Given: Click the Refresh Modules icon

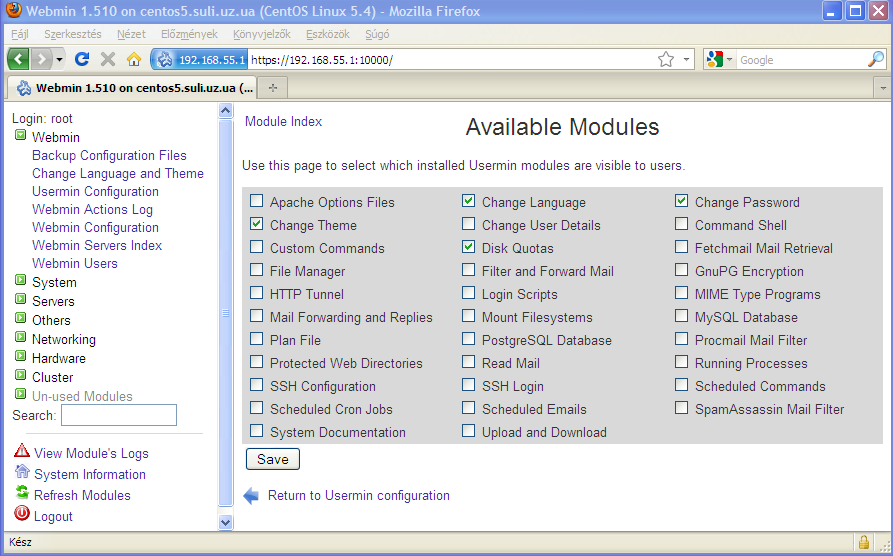Looking at the screenshot, I should [x=22, y=494].
